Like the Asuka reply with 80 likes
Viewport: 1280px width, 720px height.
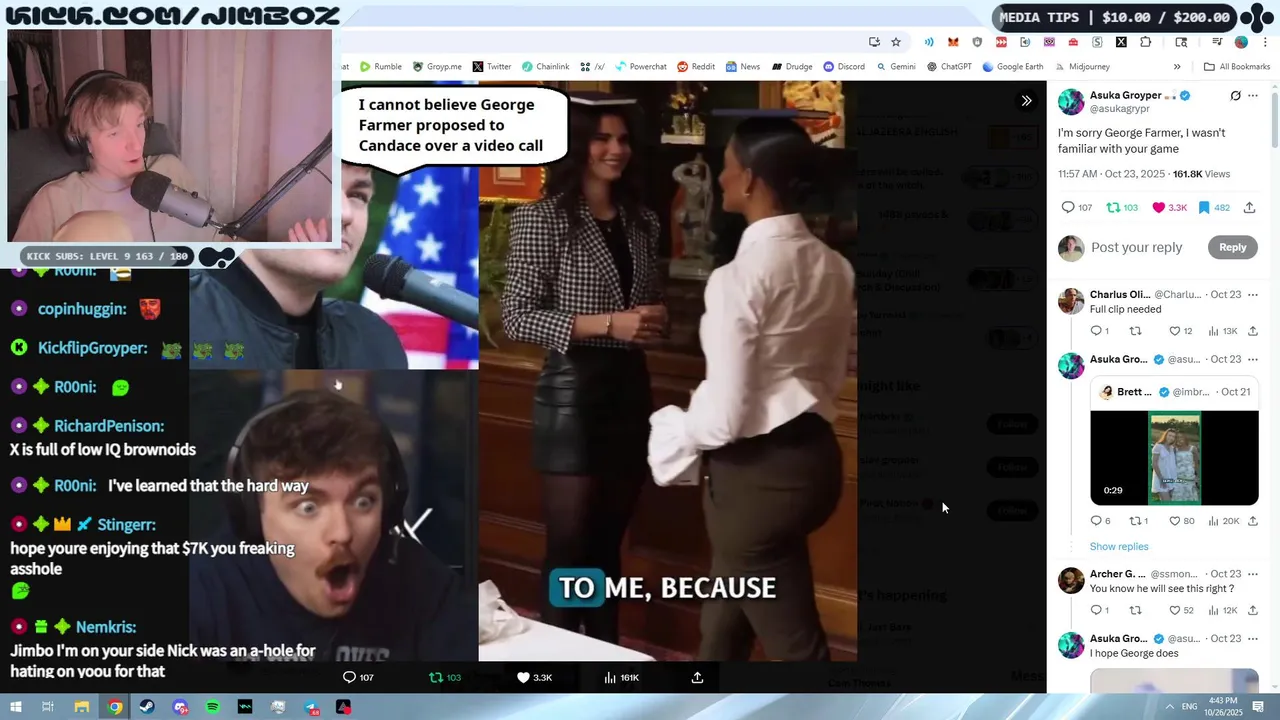[1181, 521]
